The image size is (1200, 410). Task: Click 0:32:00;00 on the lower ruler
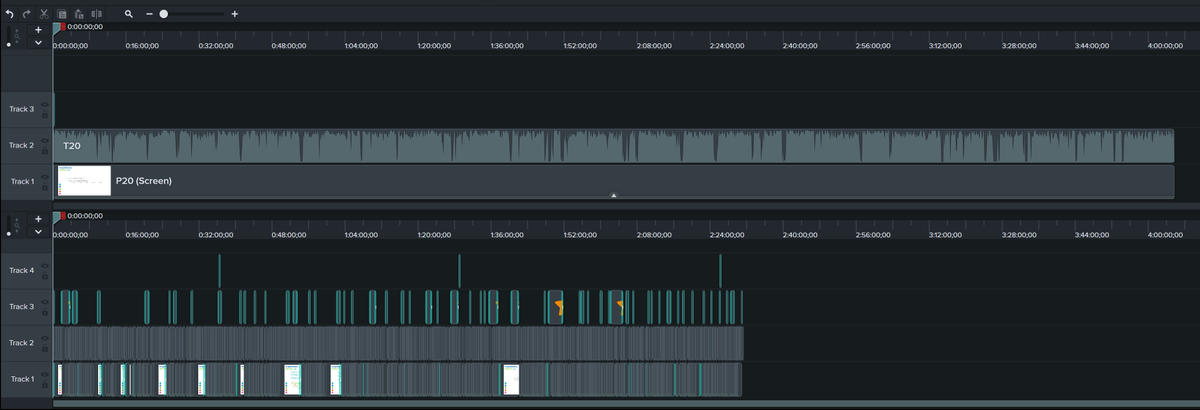(x=216, y=234)
